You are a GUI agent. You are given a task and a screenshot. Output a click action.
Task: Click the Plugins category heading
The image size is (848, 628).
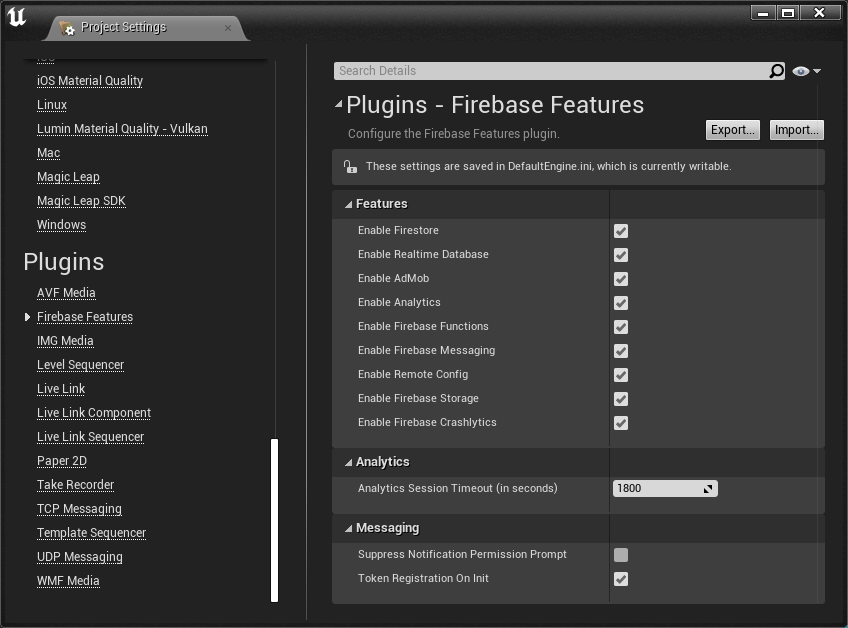(64, 262)
